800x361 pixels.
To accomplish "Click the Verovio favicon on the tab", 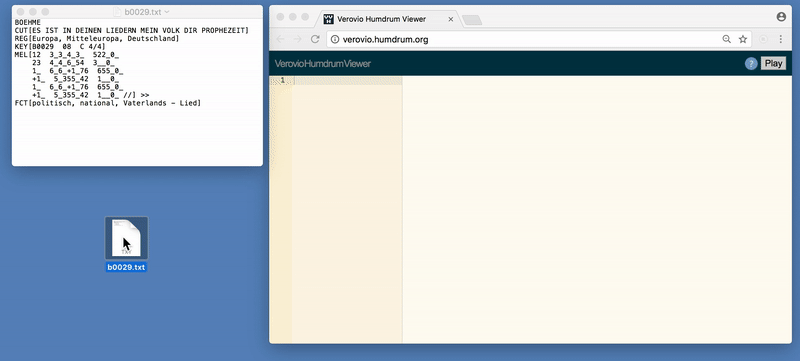I will pos(329,19).
